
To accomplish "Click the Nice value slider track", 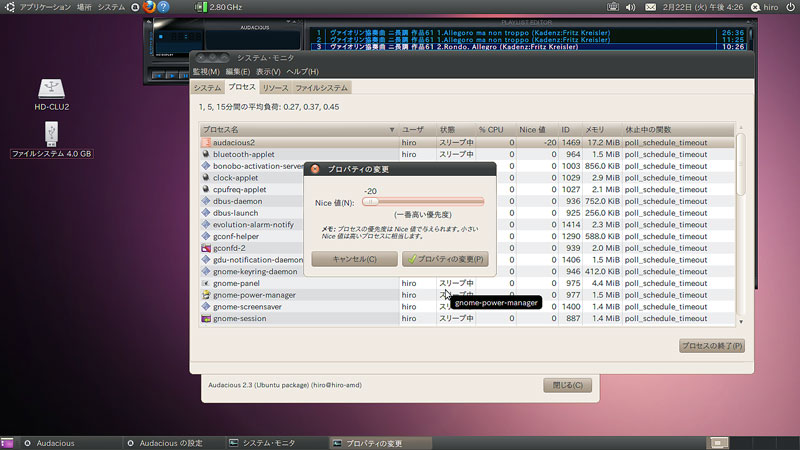I will [424, 202].
